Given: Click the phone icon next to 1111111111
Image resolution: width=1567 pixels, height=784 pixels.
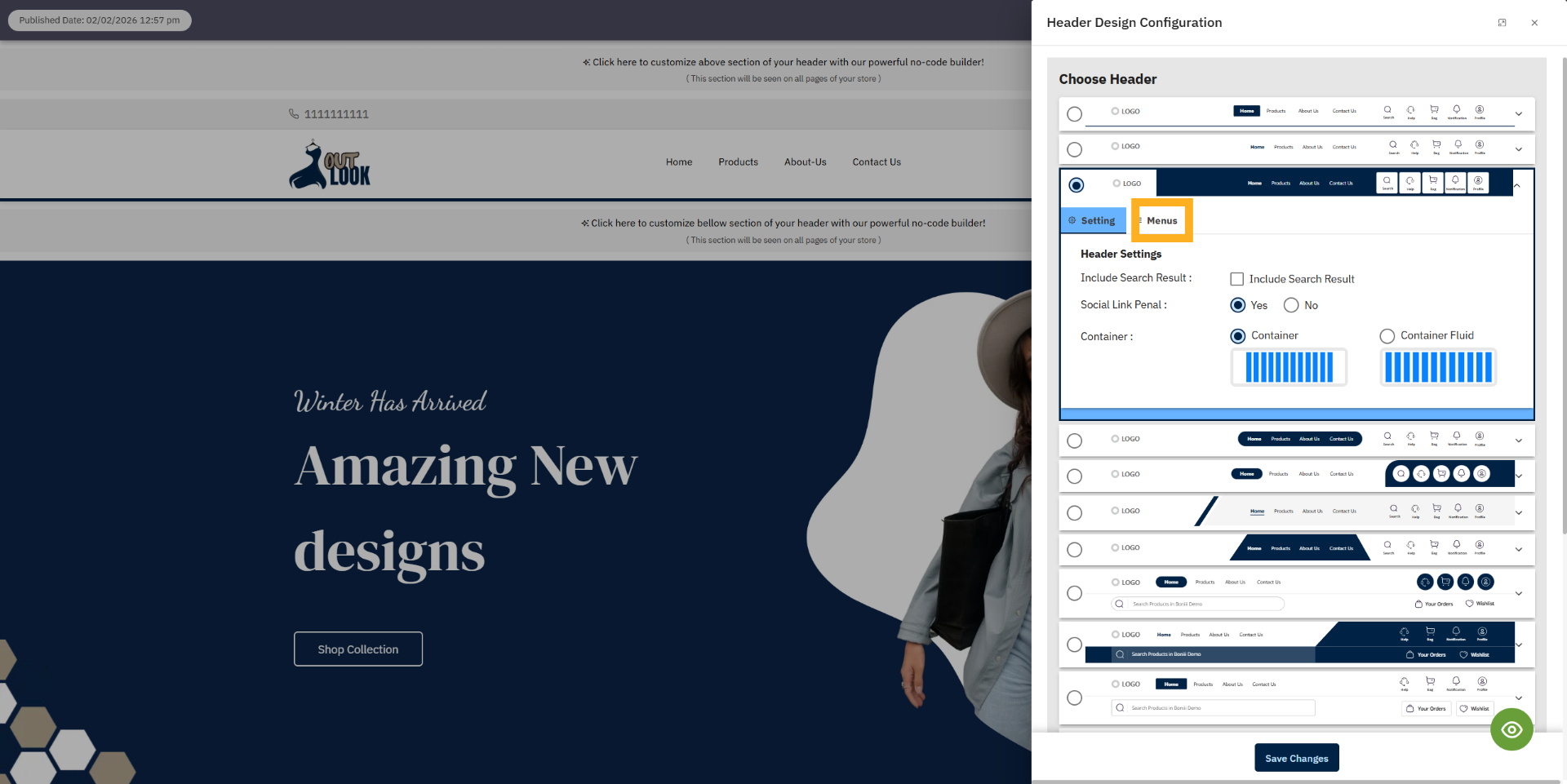Looking at the screenshot, I should click(294, 114).
